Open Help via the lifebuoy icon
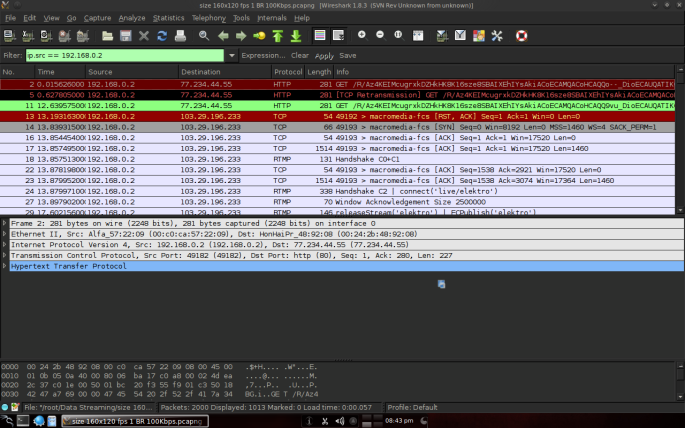The height and width of the screenshot is (428, 685). (x=522, y=36)
